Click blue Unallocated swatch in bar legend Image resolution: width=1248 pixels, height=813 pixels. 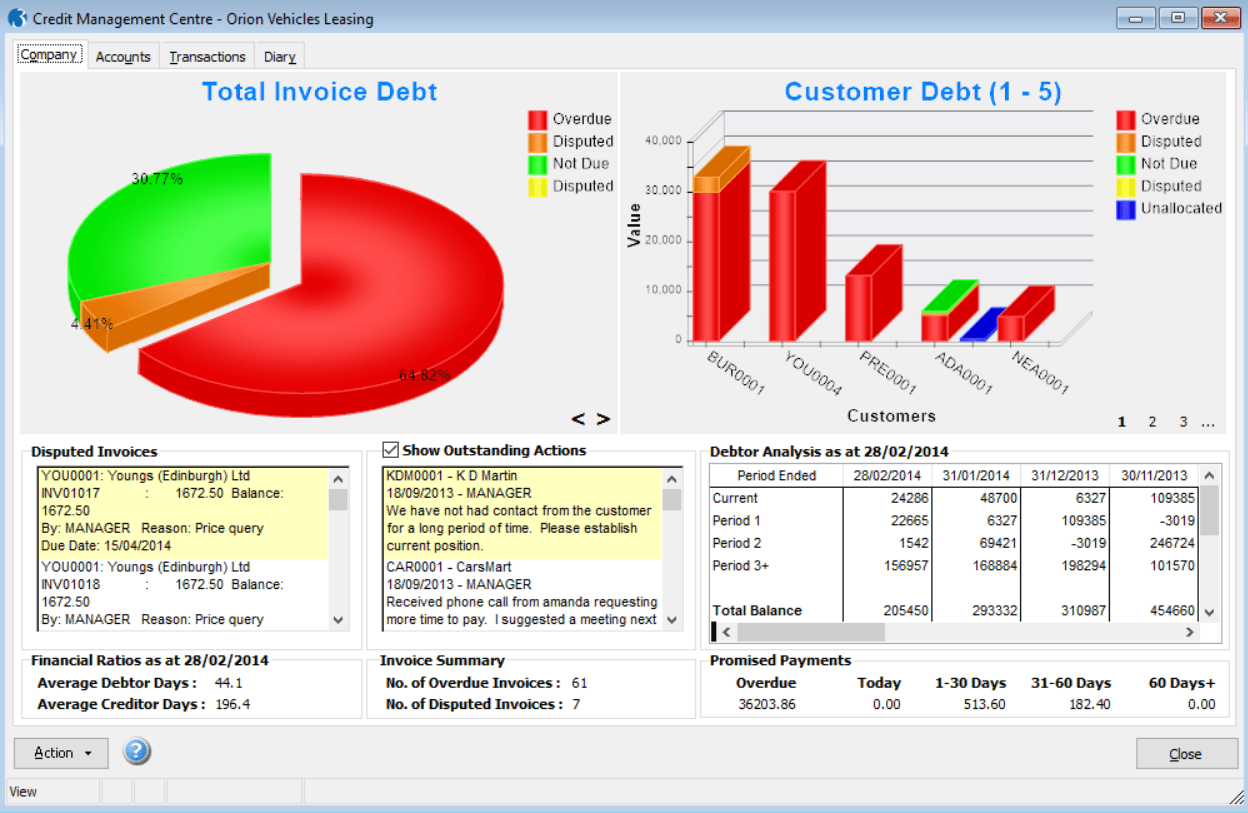tap(1126, 209)
